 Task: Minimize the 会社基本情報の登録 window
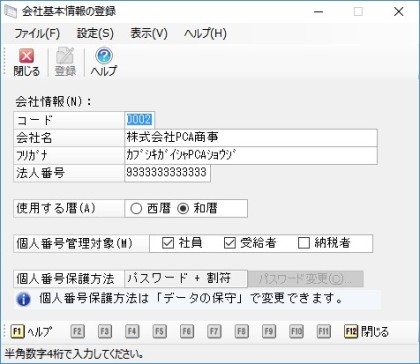click(x=319, y=12)
